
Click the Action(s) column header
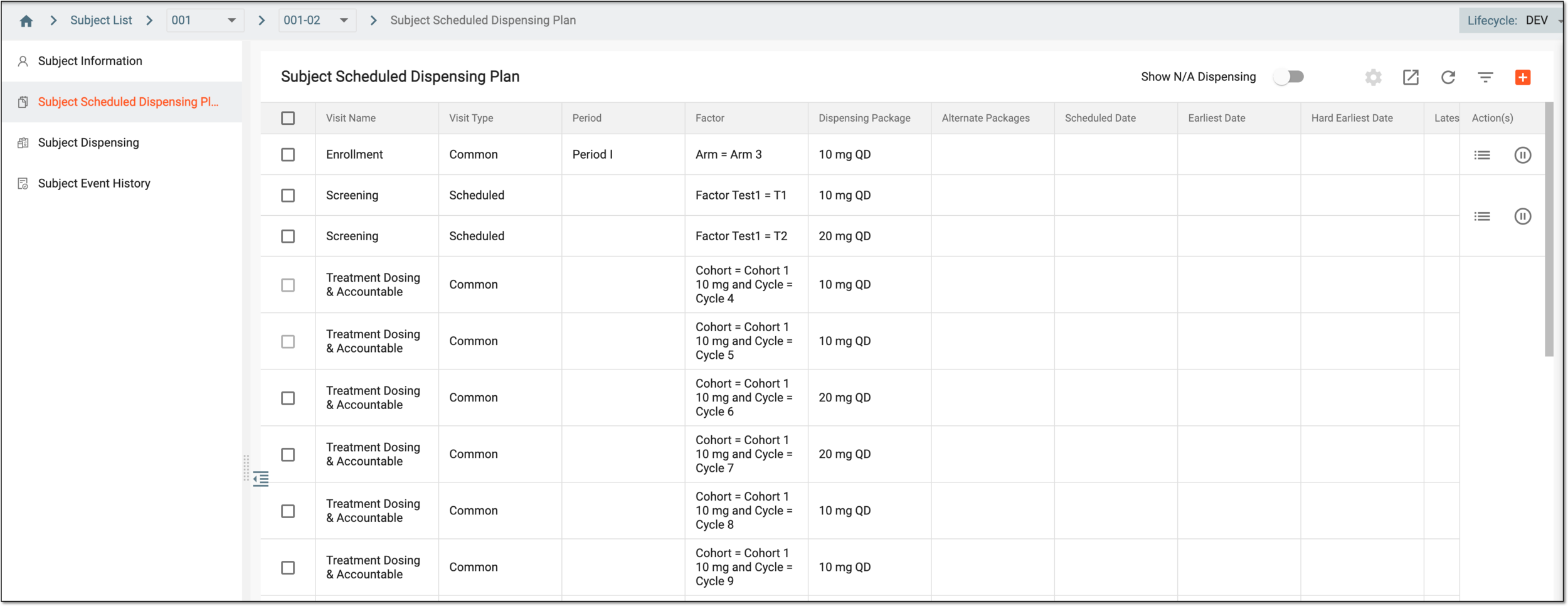coord(1492,118)
